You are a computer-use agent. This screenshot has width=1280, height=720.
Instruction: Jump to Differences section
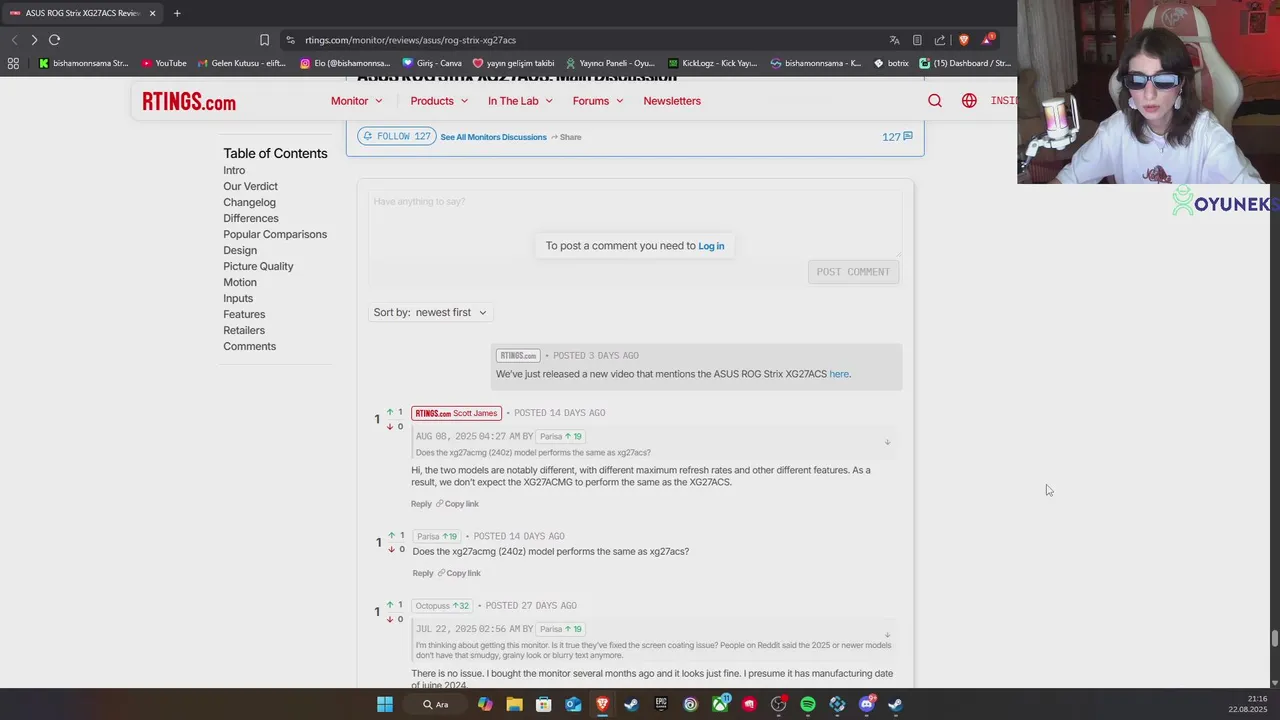click(x=251, y=218)
